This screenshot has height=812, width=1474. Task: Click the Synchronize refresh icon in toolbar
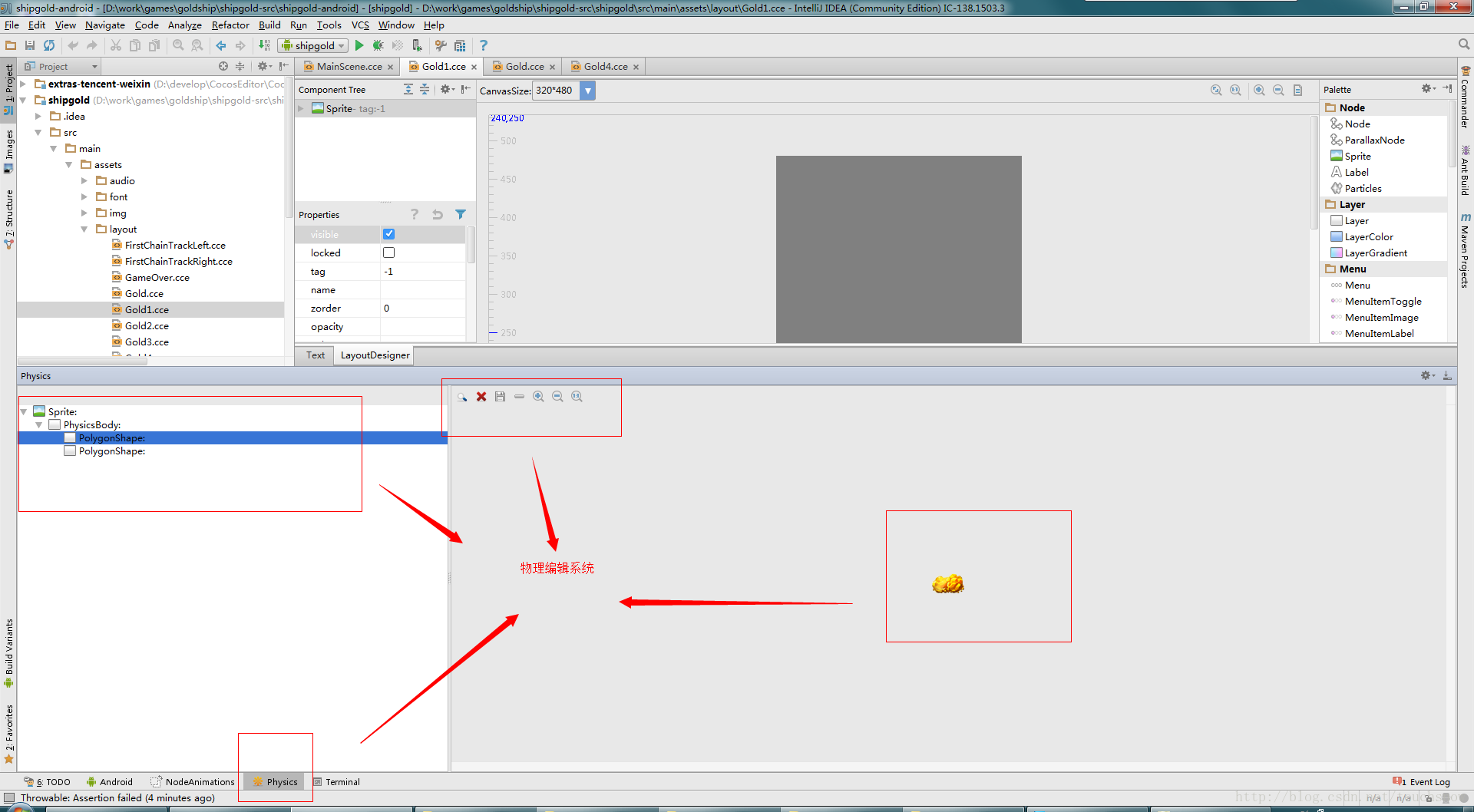point(49,46)
